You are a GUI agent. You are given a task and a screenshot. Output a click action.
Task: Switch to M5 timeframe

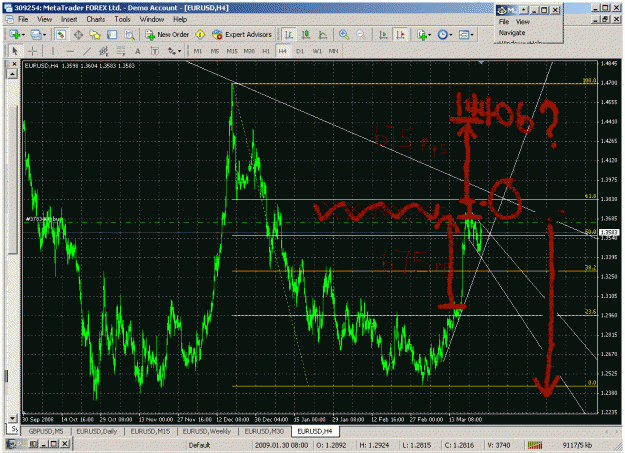click(x=215, y=51)
